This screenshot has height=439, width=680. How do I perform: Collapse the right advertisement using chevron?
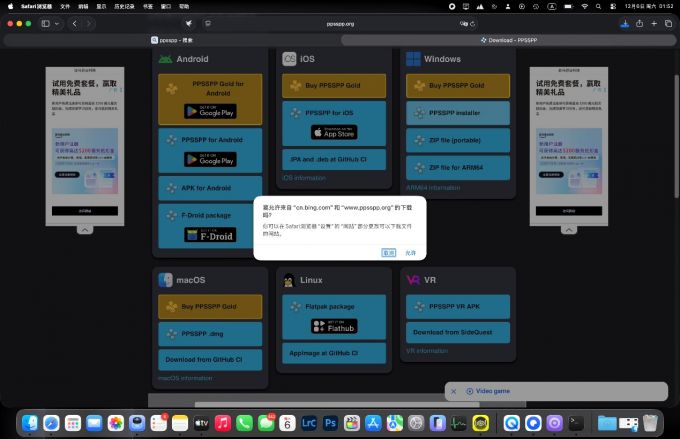click(568, 229)
